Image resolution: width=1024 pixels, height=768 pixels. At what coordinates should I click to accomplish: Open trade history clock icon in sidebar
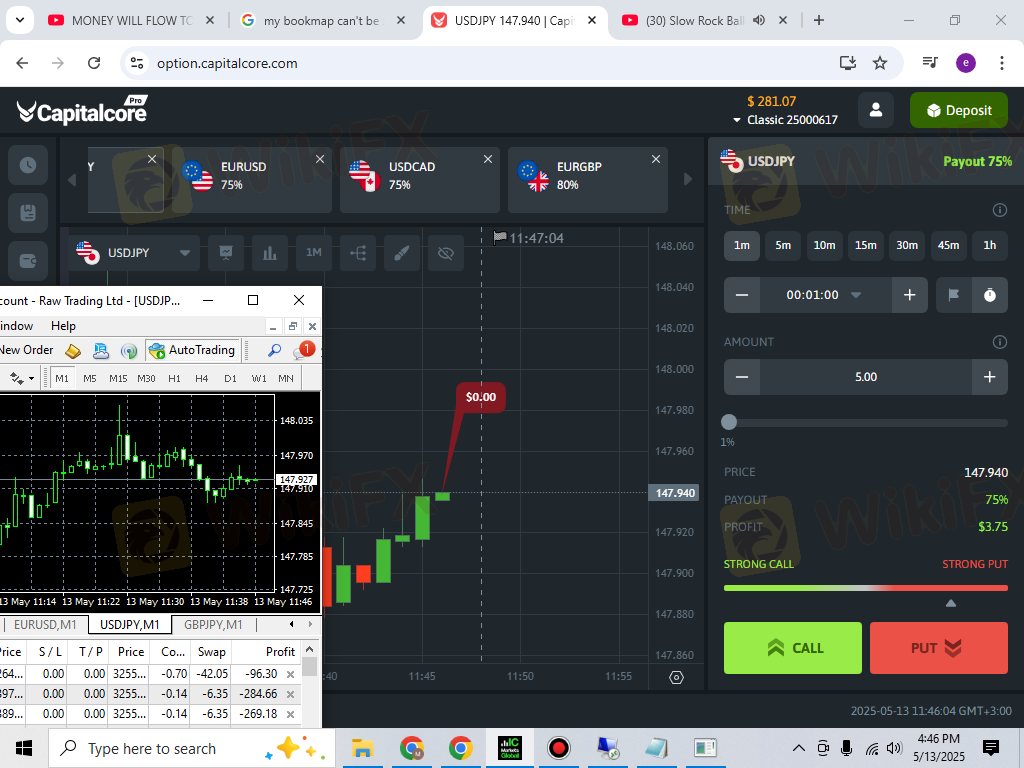coord(27,165)
